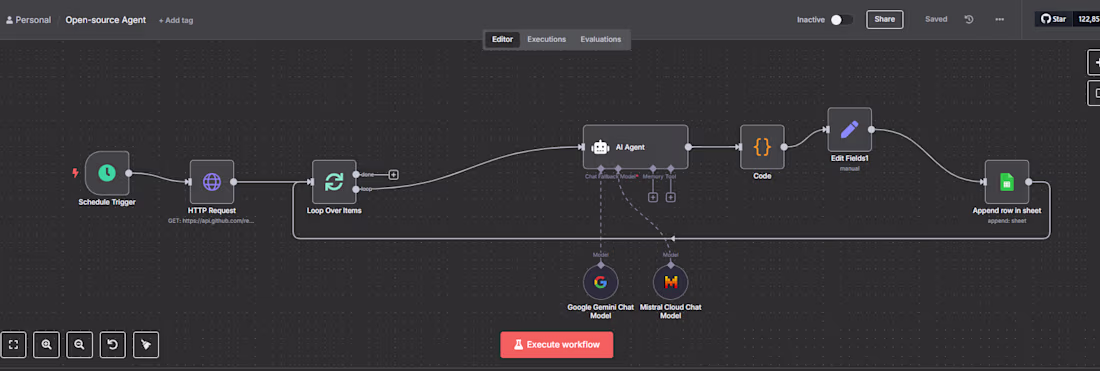1100x371 pixels.
Task: Zoom in on the canvas
Action: [x=46, y=344]
